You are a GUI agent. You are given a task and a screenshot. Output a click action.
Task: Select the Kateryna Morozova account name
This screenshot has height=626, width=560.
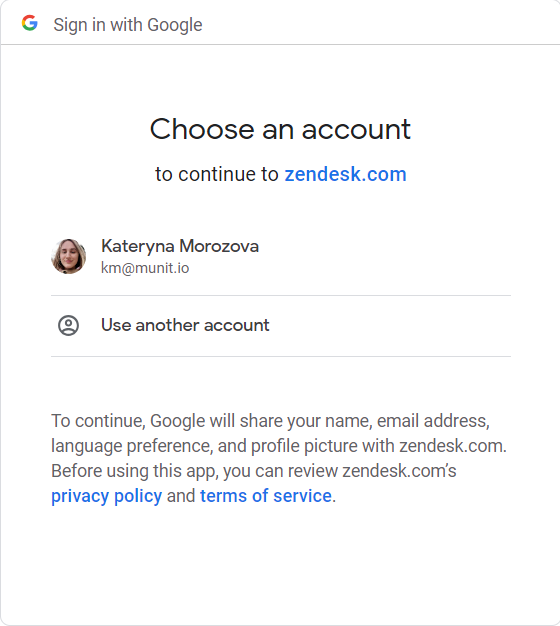[180, 246]
